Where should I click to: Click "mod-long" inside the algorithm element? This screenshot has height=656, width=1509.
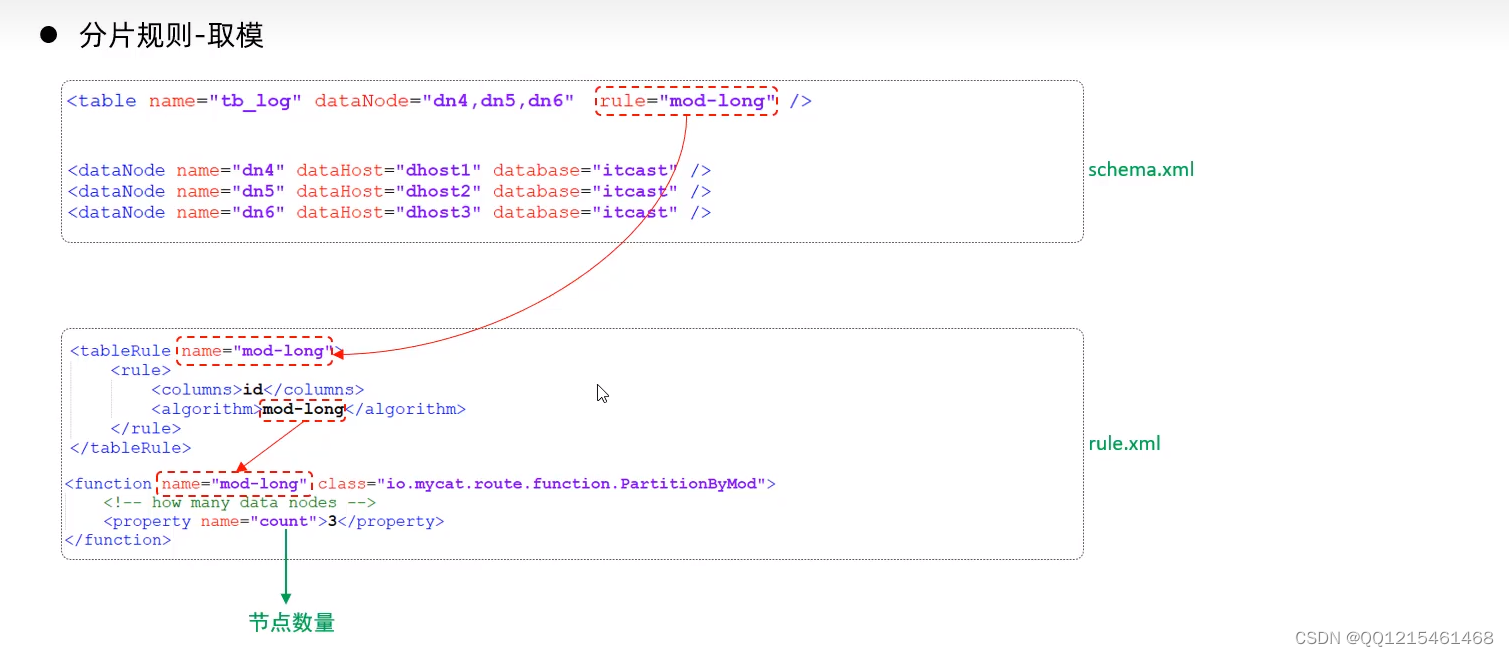tap(303, 409)
